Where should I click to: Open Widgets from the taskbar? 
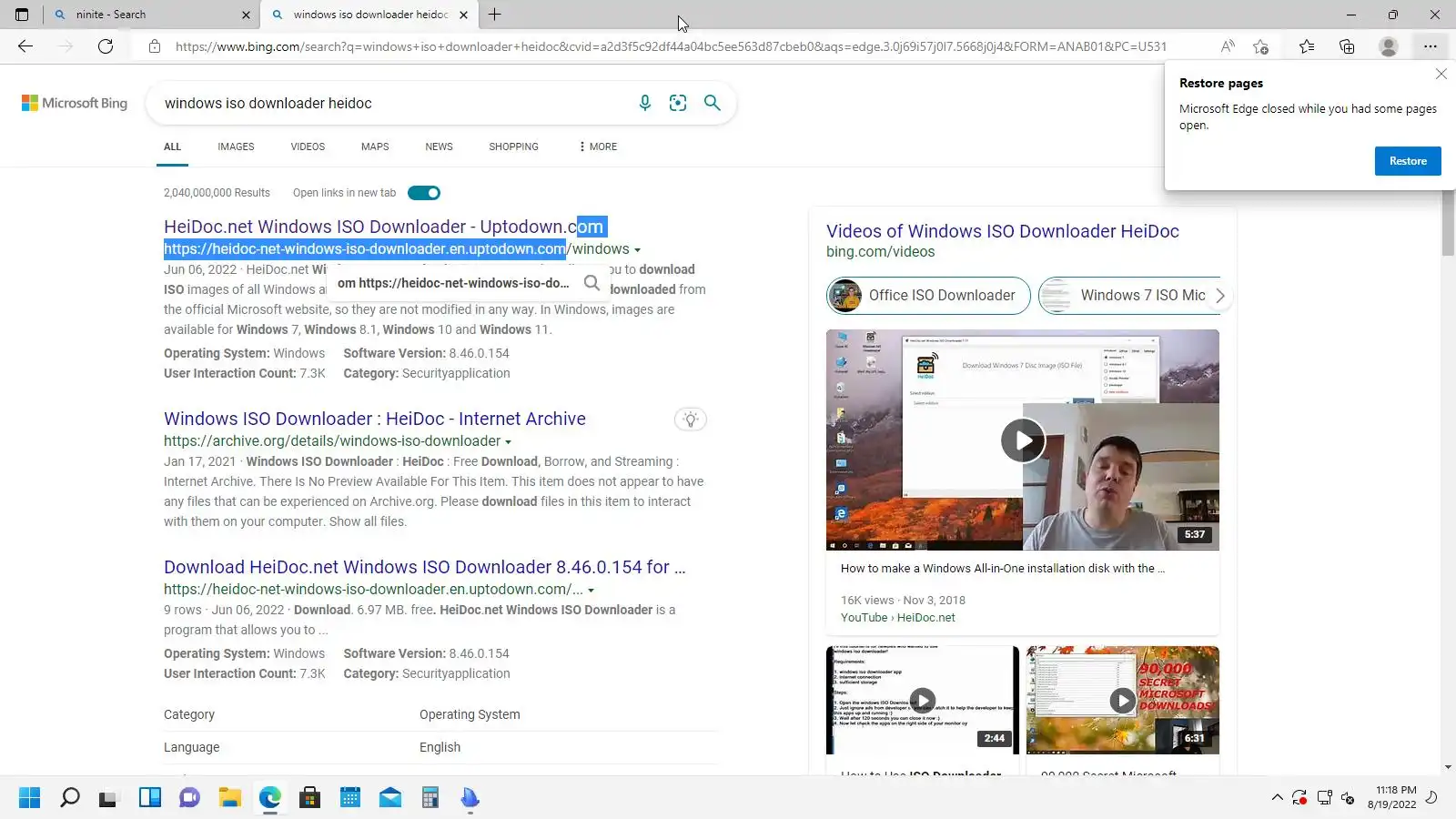click(x=150, y=798)
